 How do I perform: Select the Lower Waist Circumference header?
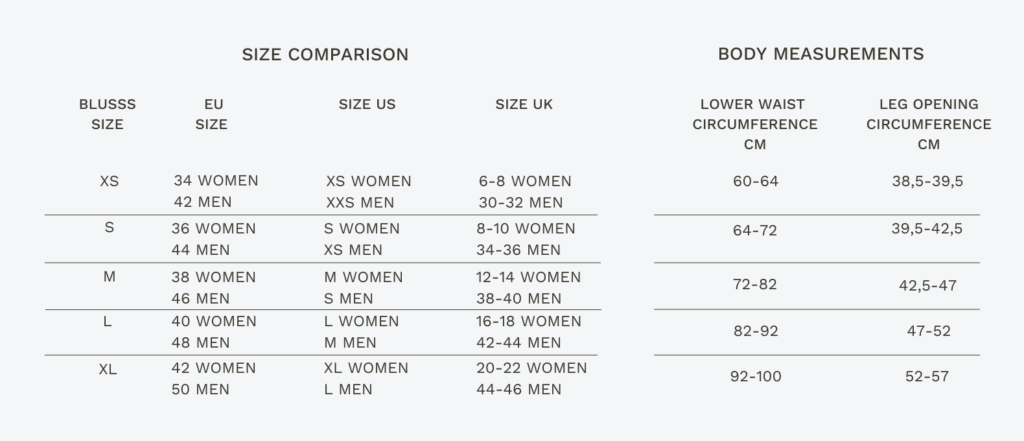pyautogui.click(x=753, y=124)
